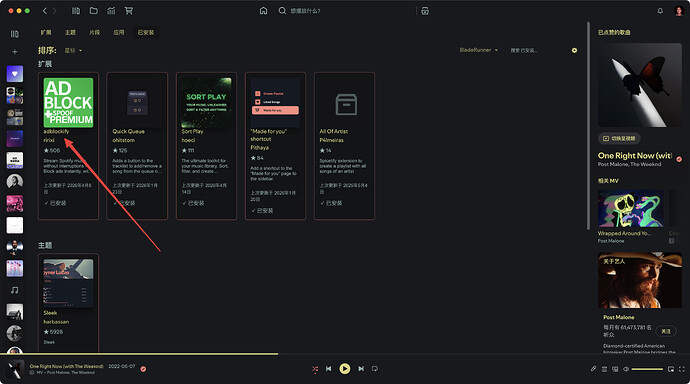
Task: Click the P4lmeiras author link
Action: (x=331, y=140)
